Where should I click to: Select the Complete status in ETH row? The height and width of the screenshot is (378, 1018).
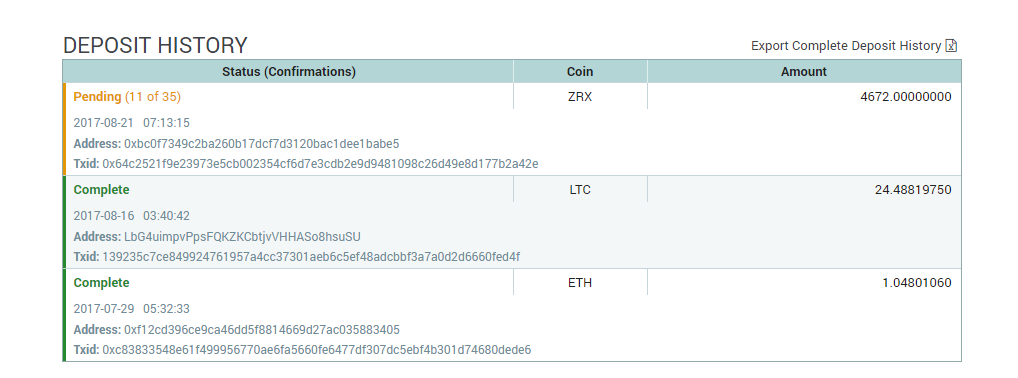pyautogui.click(x=101, y=283)
